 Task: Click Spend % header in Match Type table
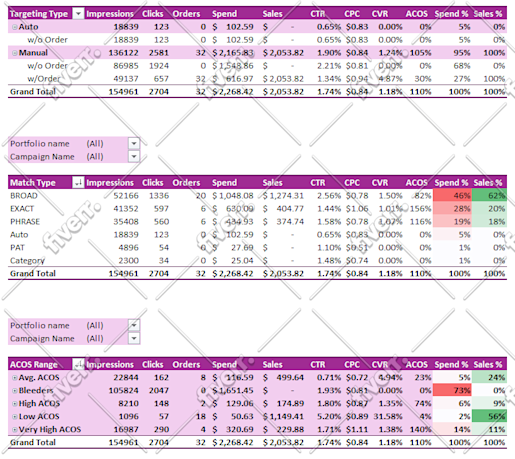coord(451,183)
